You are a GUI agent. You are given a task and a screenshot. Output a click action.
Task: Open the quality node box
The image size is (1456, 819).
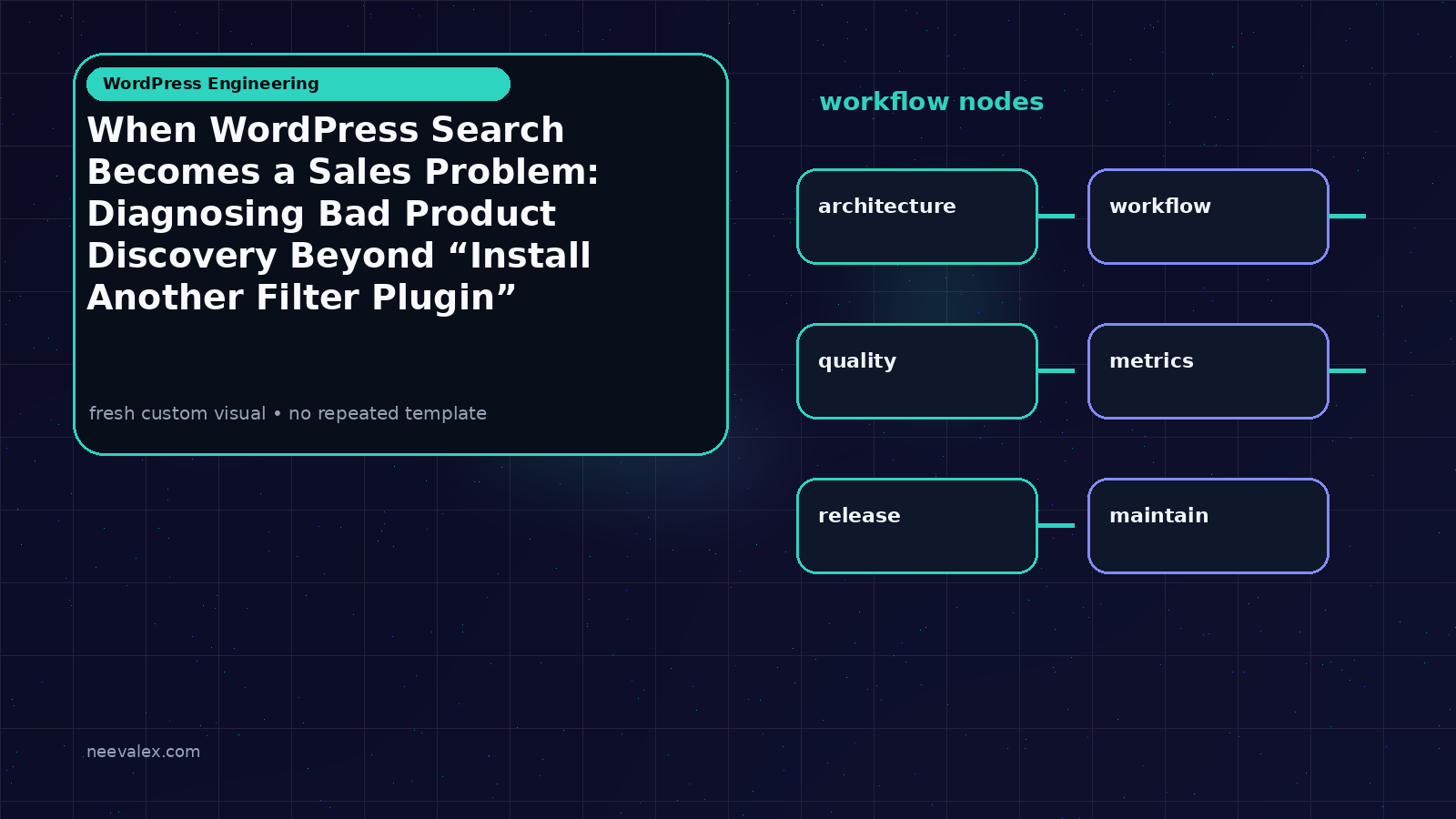click(917, 371)
